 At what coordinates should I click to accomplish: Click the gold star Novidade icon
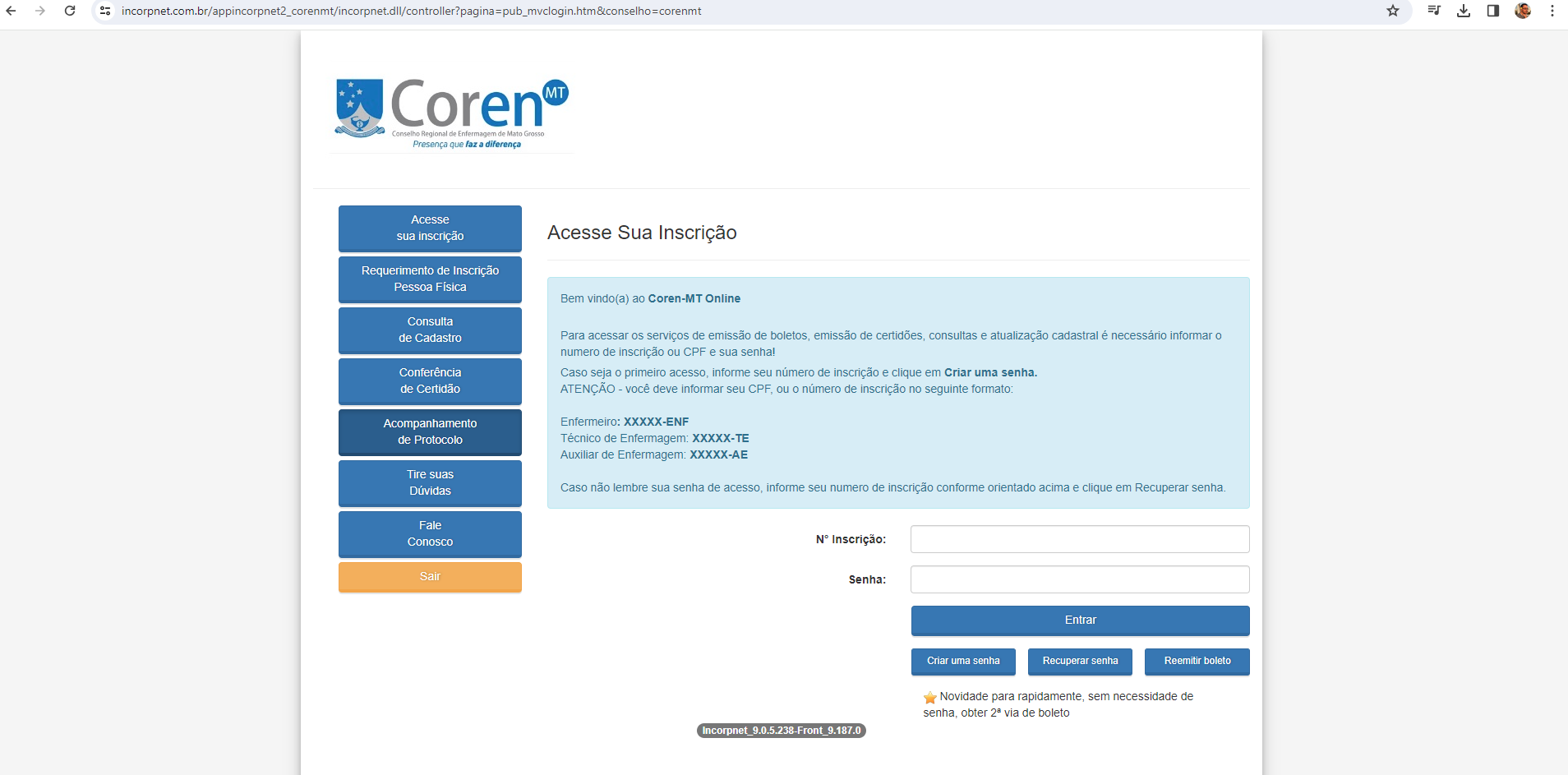point(930,698)
